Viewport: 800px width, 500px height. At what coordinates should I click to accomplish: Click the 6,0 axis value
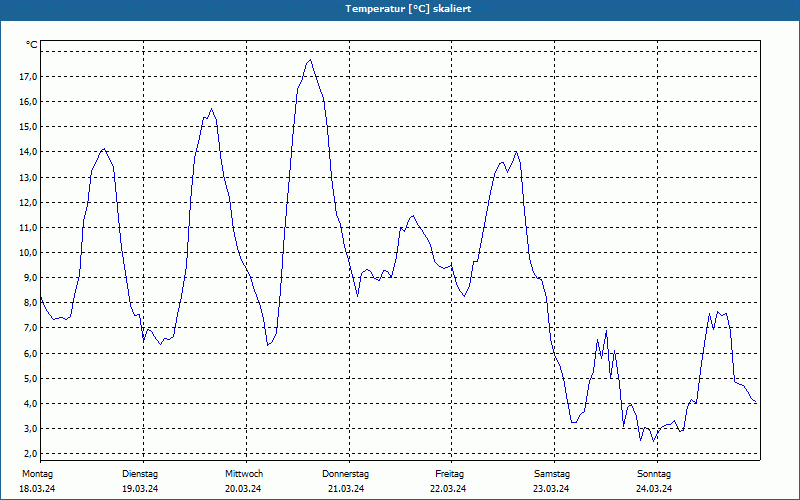30,354
